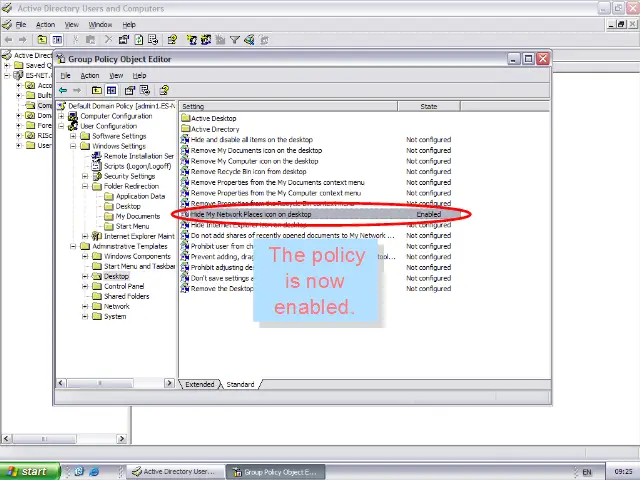Click Find Objects icon in Active Directory toolbar
640x480 pixels.
point(249,40)
